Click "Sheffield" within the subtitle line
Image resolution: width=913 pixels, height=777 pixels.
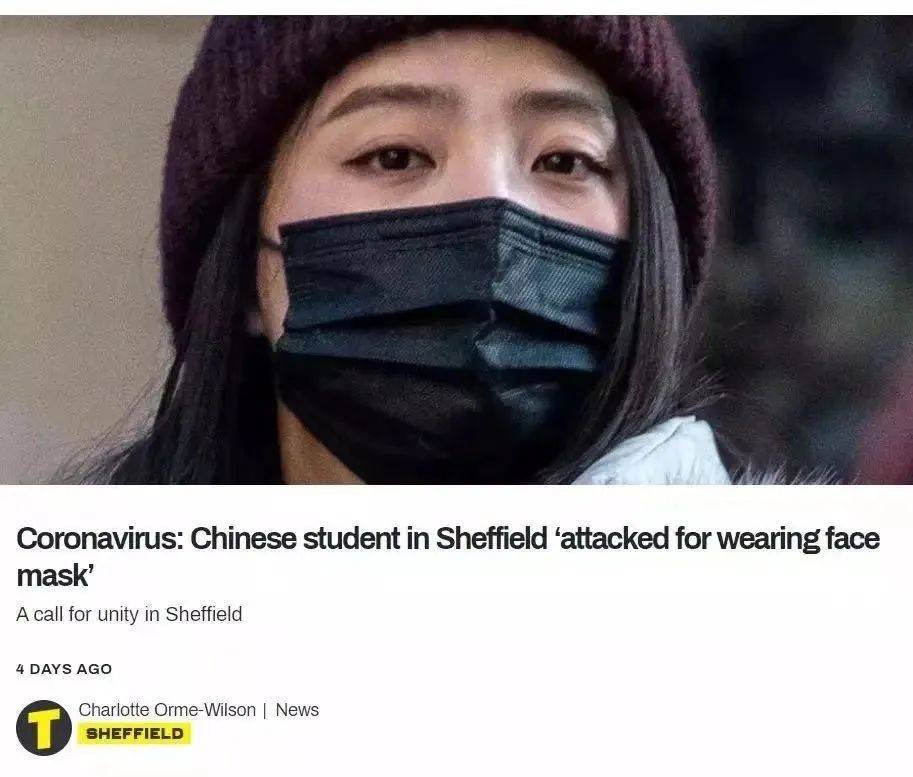coord(204,614)
